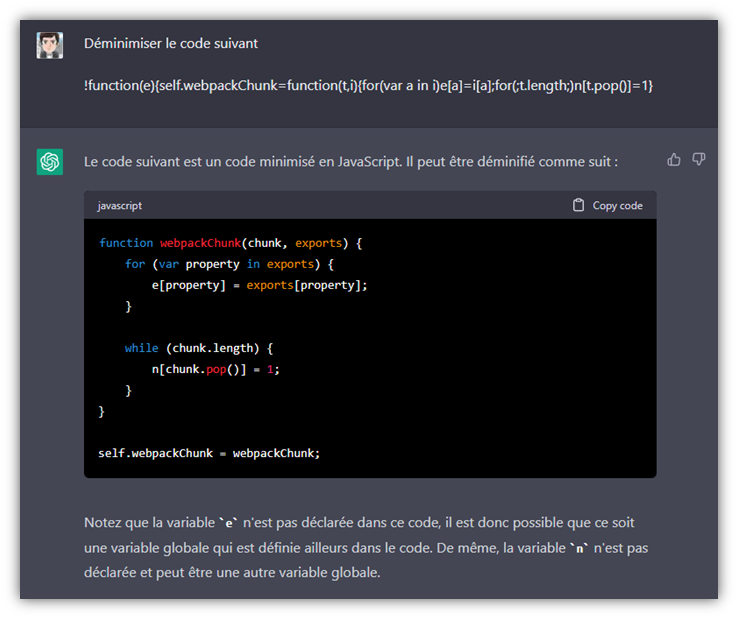Click the ChatGPT logo avatar
The width and height of the screenshot is (738, 619).
tap(50, 162)
